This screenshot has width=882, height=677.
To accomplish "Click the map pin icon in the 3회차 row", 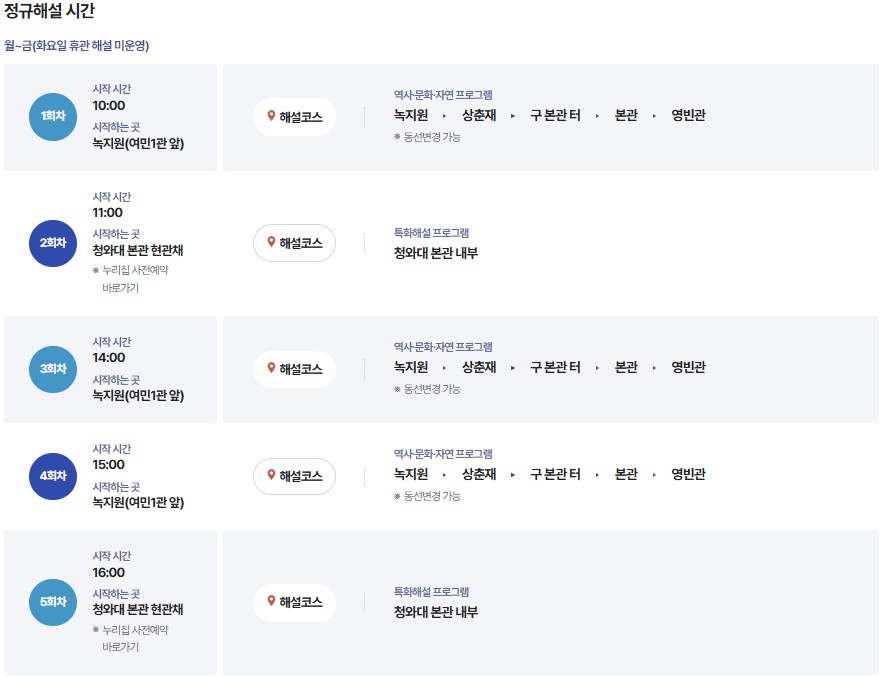I will pyautogui.click(x=270, y=368).
